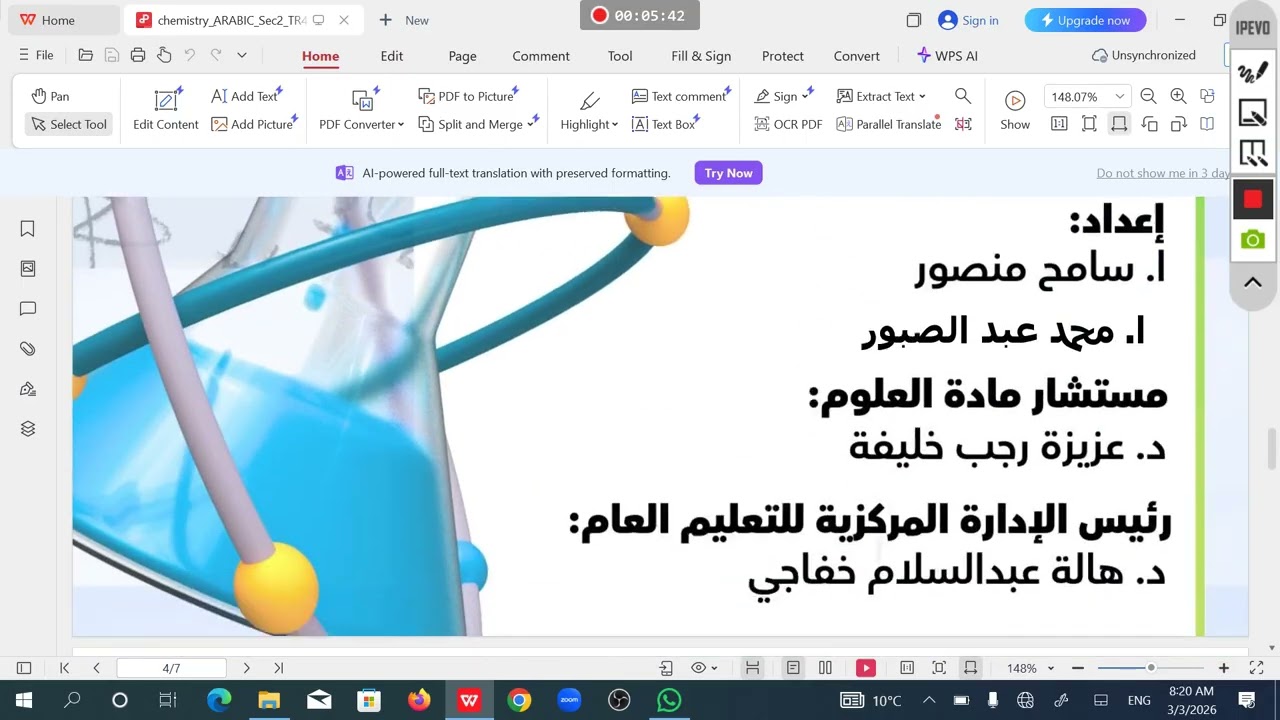Click the Try Now translation button
Screen dimensions: 1280x720
tap(728, 173)
